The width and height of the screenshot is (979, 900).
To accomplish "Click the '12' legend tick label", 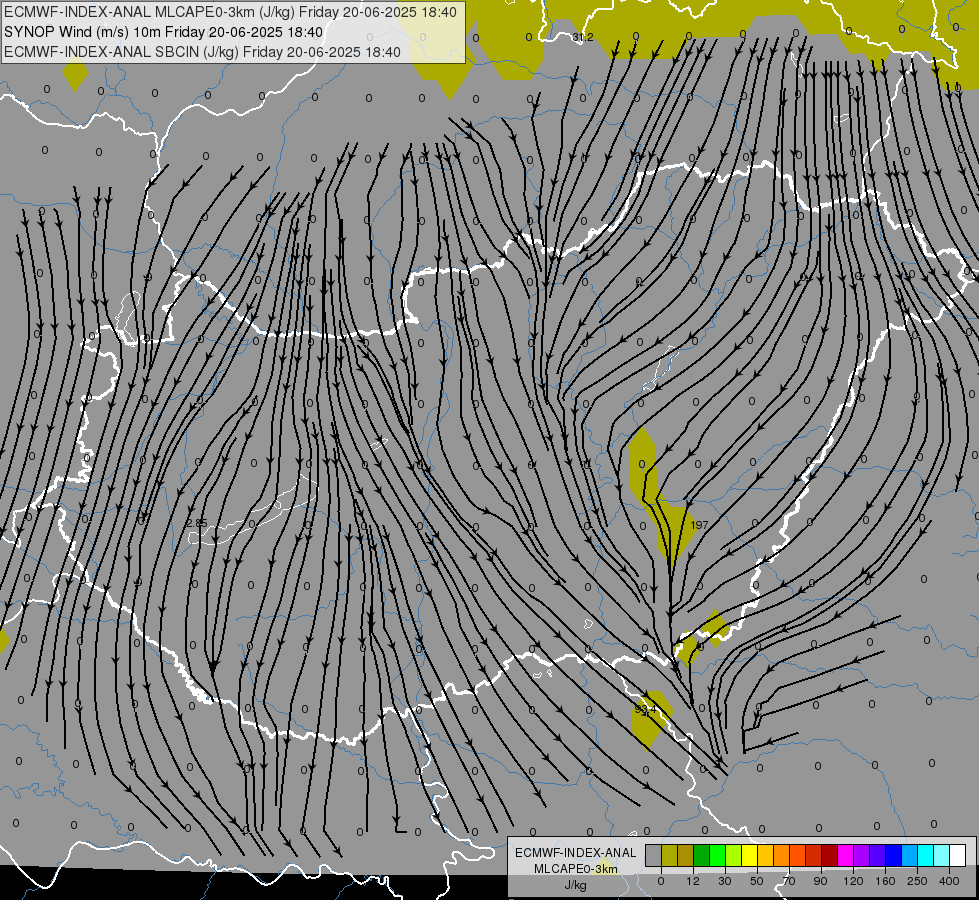I will [693, 881].
